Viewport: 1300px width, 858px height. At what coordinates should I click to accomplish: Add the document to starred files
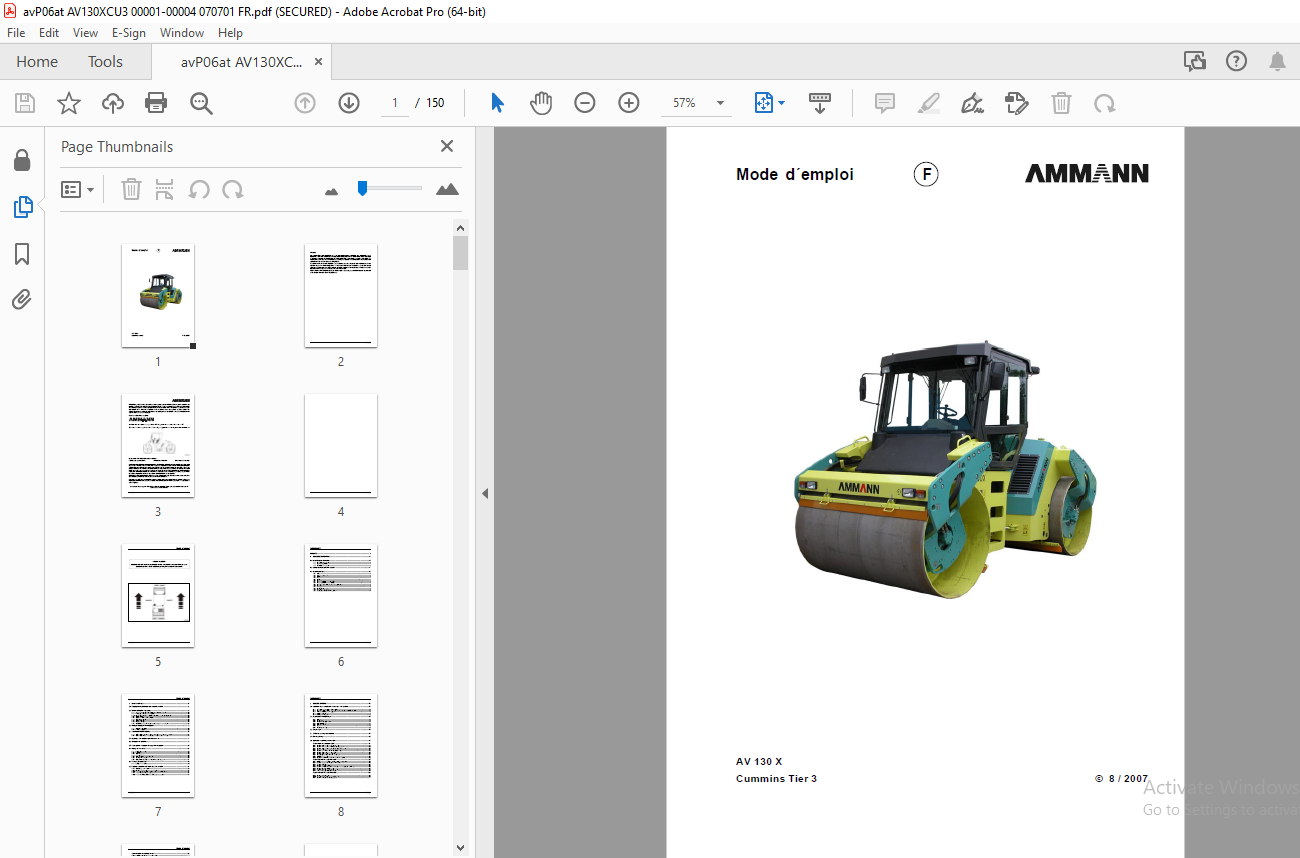click(68, 103)
